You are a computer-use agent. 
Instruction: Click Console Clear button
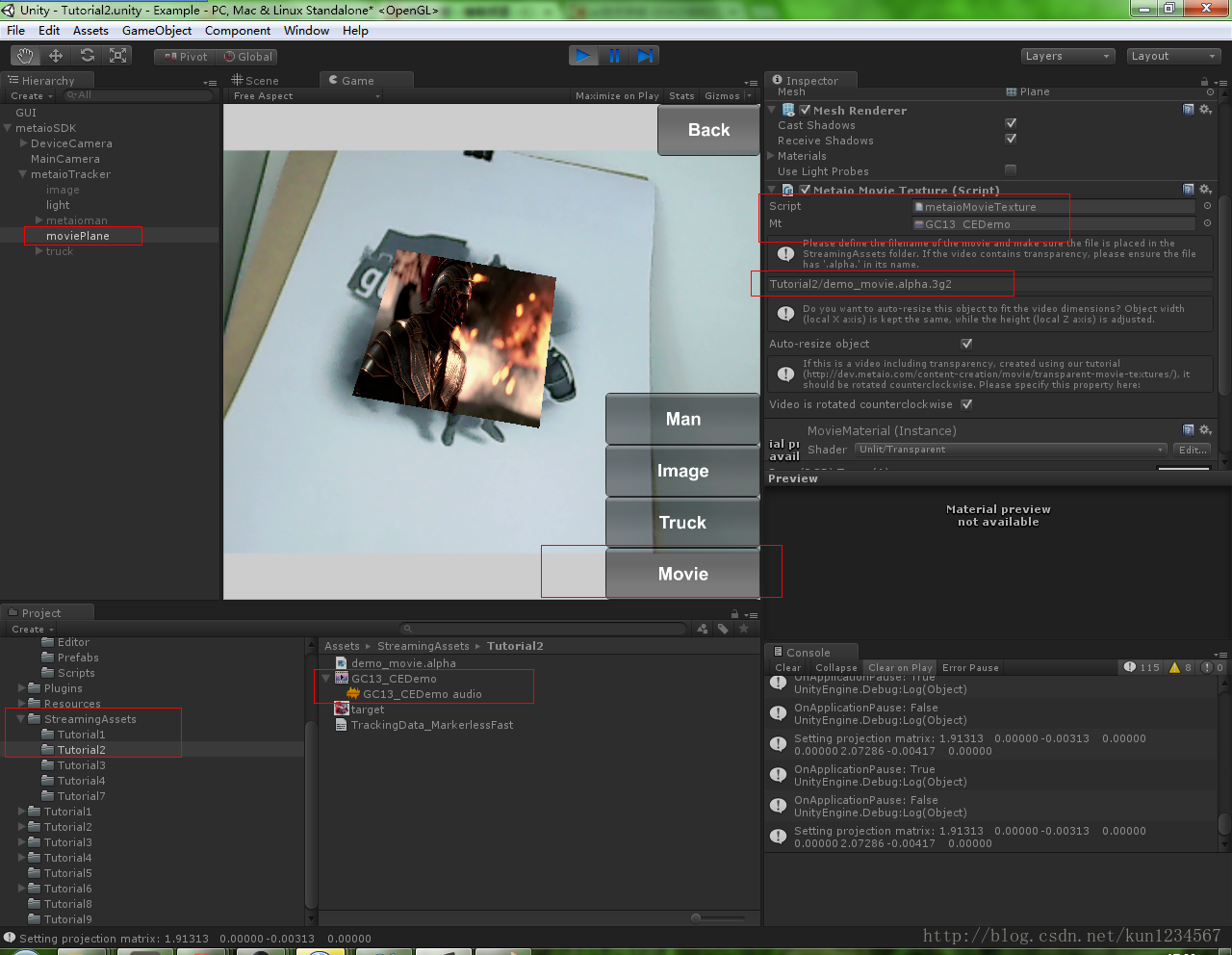[x=787, y=667]
